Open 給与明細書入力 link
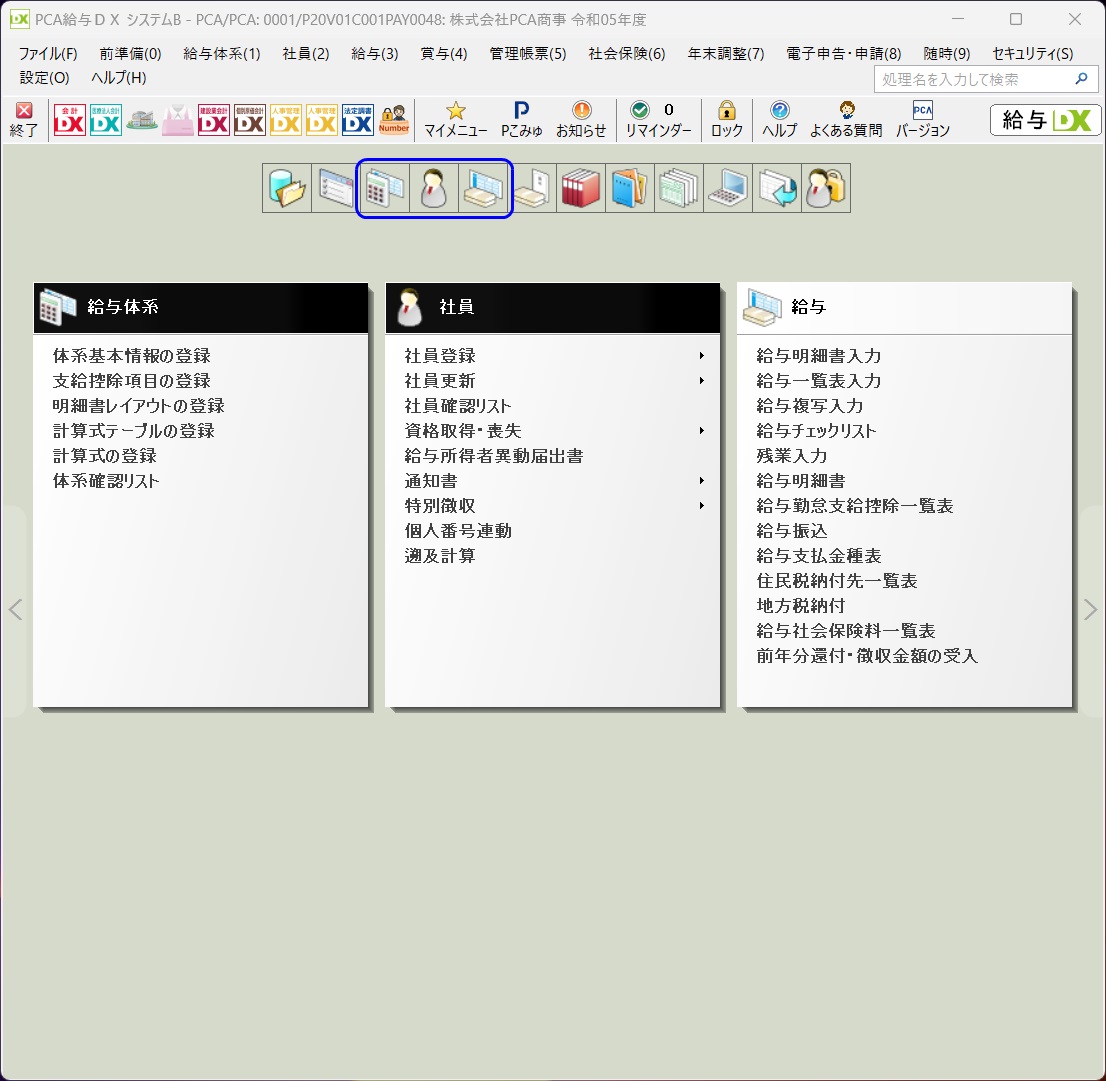This screenshot has width=1106, height=1081. point(818,355)
